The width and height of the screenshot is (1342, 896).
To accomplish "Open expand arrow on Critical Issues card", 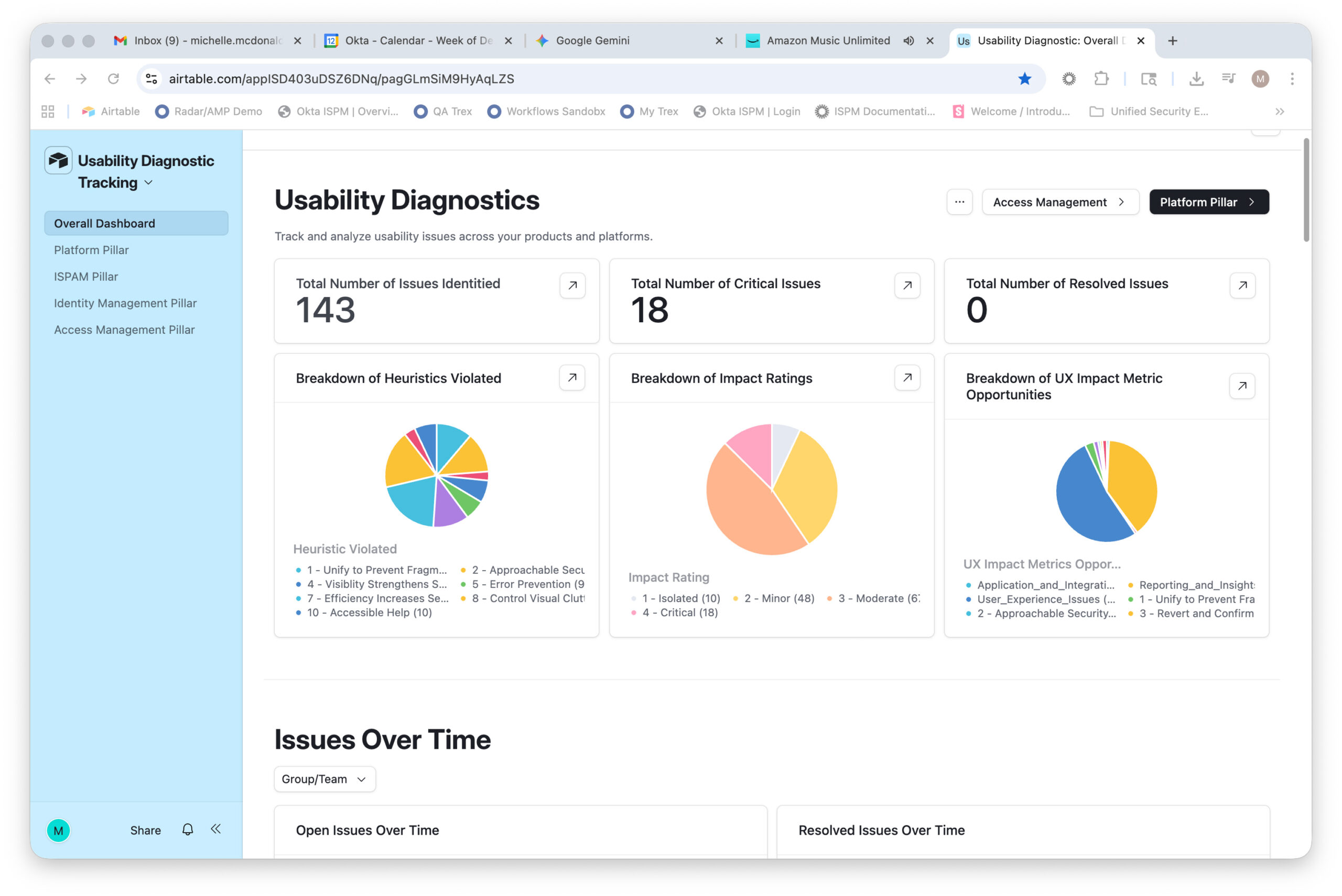I will [907, 285].
